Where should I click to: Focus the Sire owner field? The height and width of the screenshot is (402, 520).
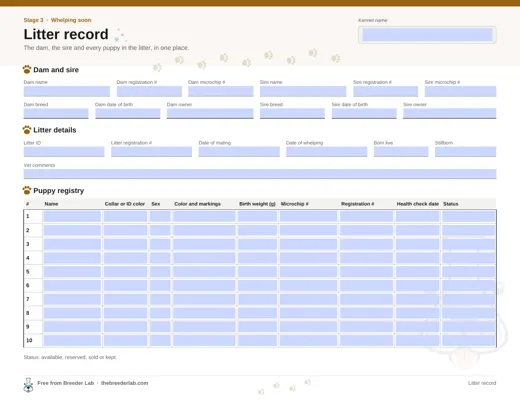pyautogui.click(x=450, y=113)
